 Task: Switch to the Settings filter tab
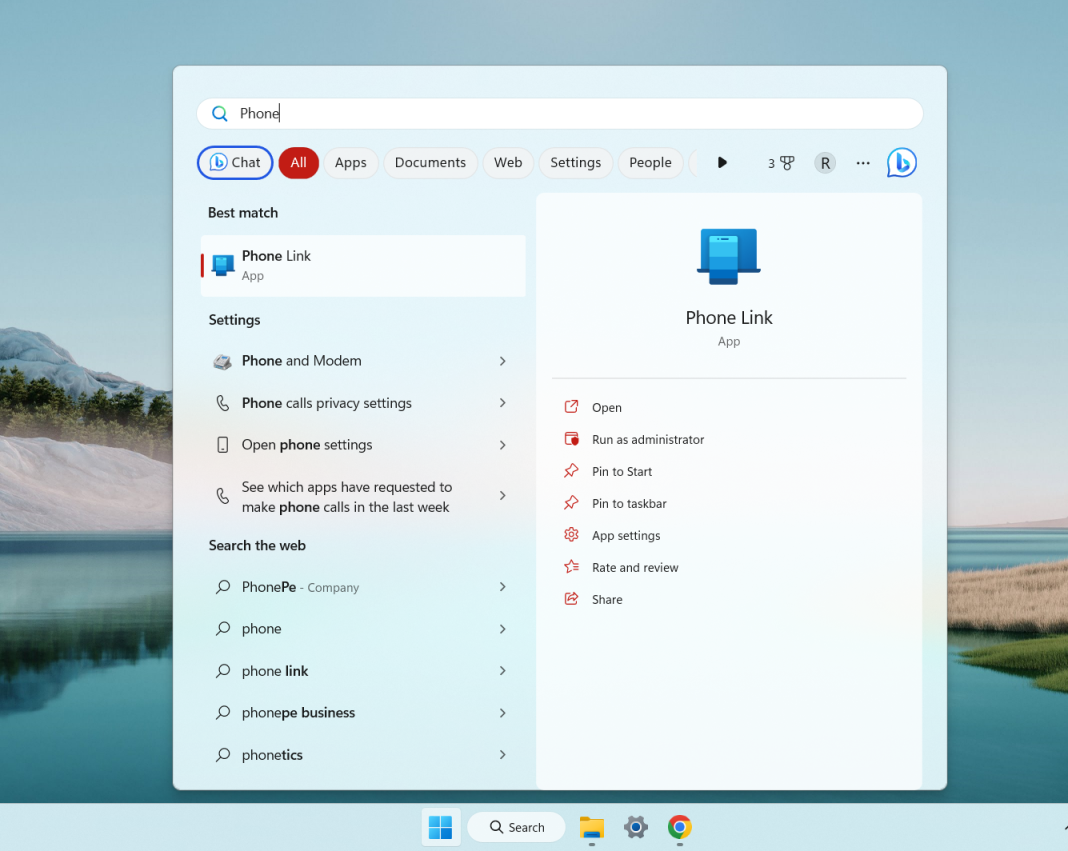[575, 162]
